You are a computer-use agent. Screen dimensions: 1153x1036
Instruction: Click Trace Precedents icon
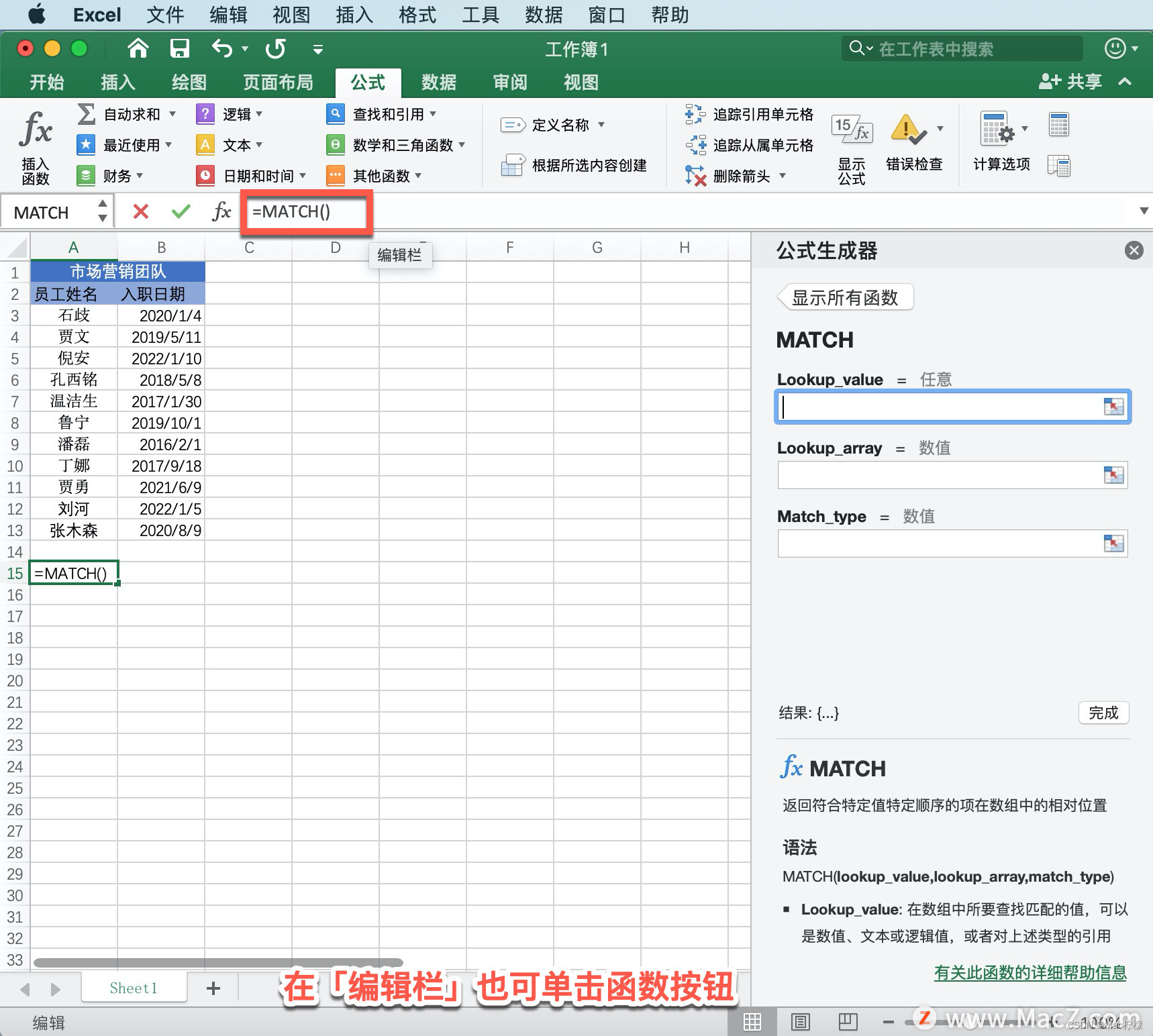click(x=695, y=114)
